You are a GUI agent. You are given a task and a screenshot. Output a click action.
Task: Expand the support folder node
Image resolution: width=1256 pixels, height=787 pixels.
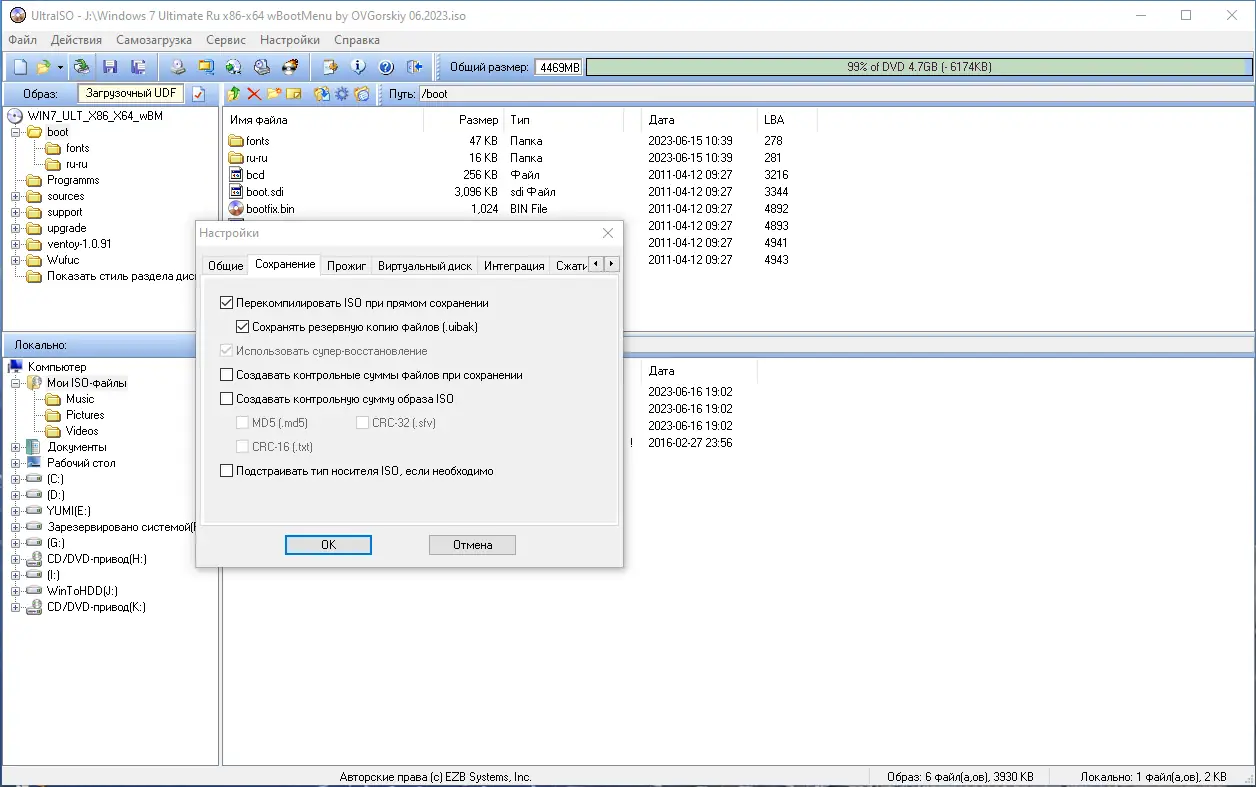coord(16,212)
